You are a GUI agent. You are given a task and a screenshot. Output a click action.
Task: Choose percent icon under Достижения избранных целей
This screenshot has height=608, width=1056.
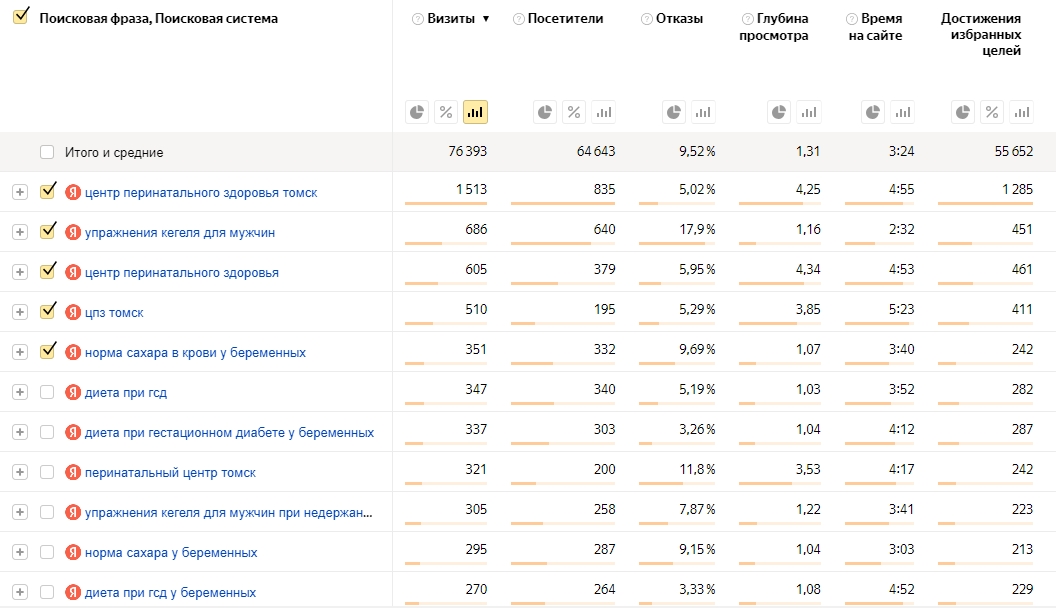(992, 112)
